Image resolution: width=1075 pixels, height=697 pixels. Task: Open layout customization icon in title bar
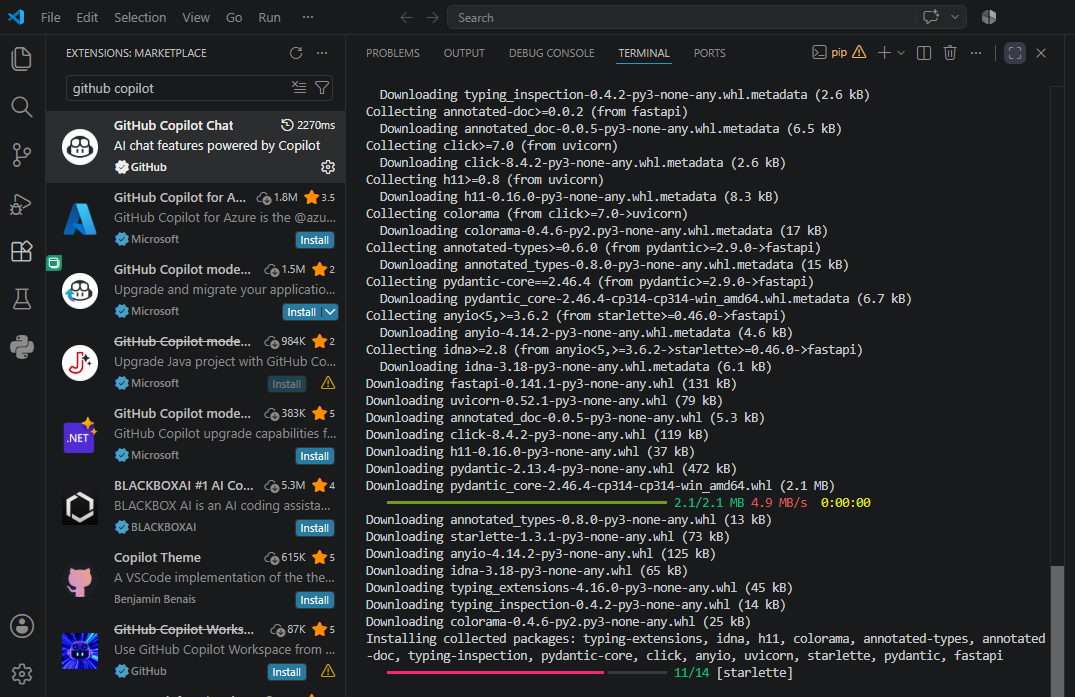point(989,17)
